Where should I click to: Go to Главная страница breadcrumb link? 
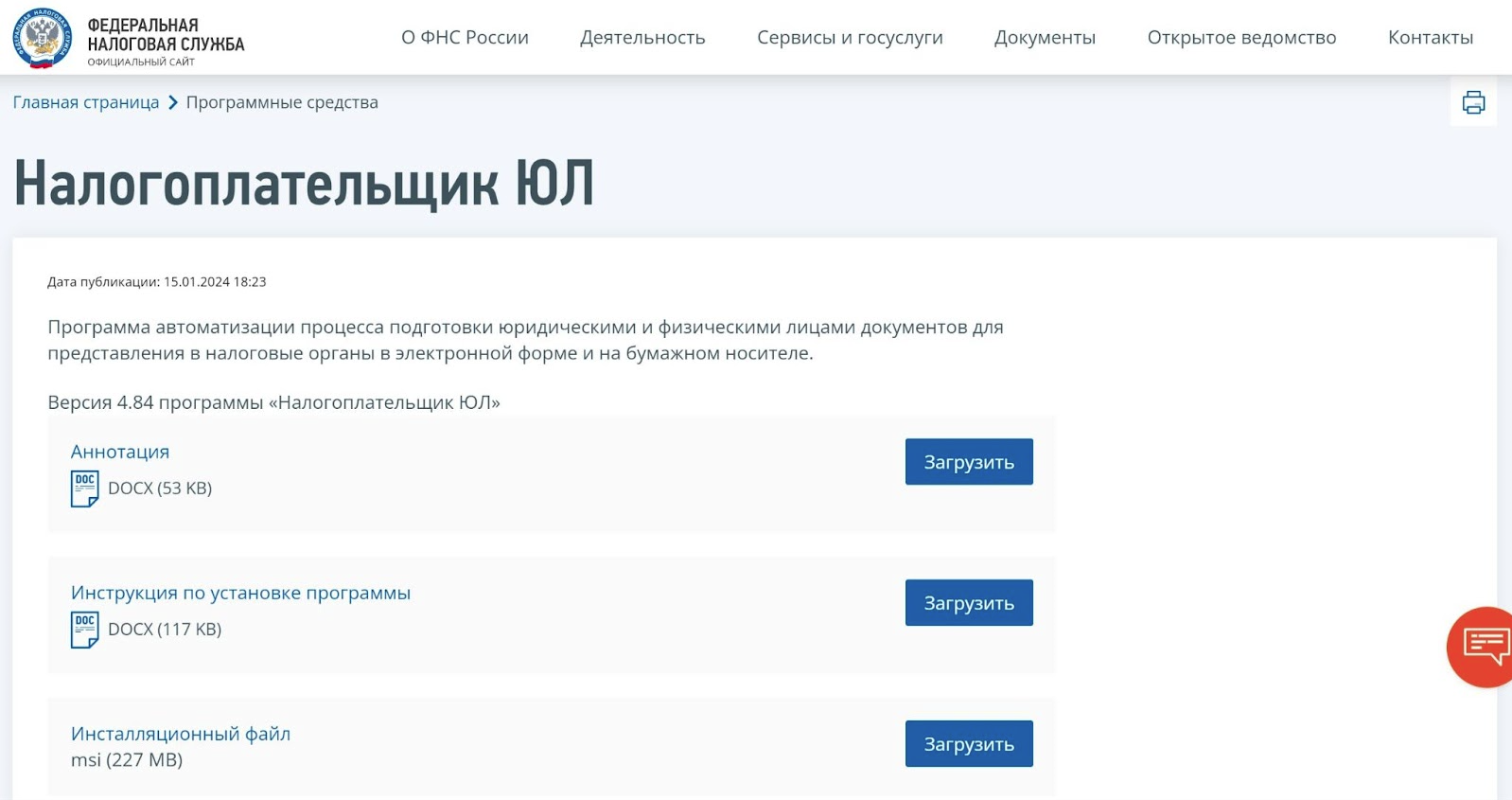pos(86,102)
